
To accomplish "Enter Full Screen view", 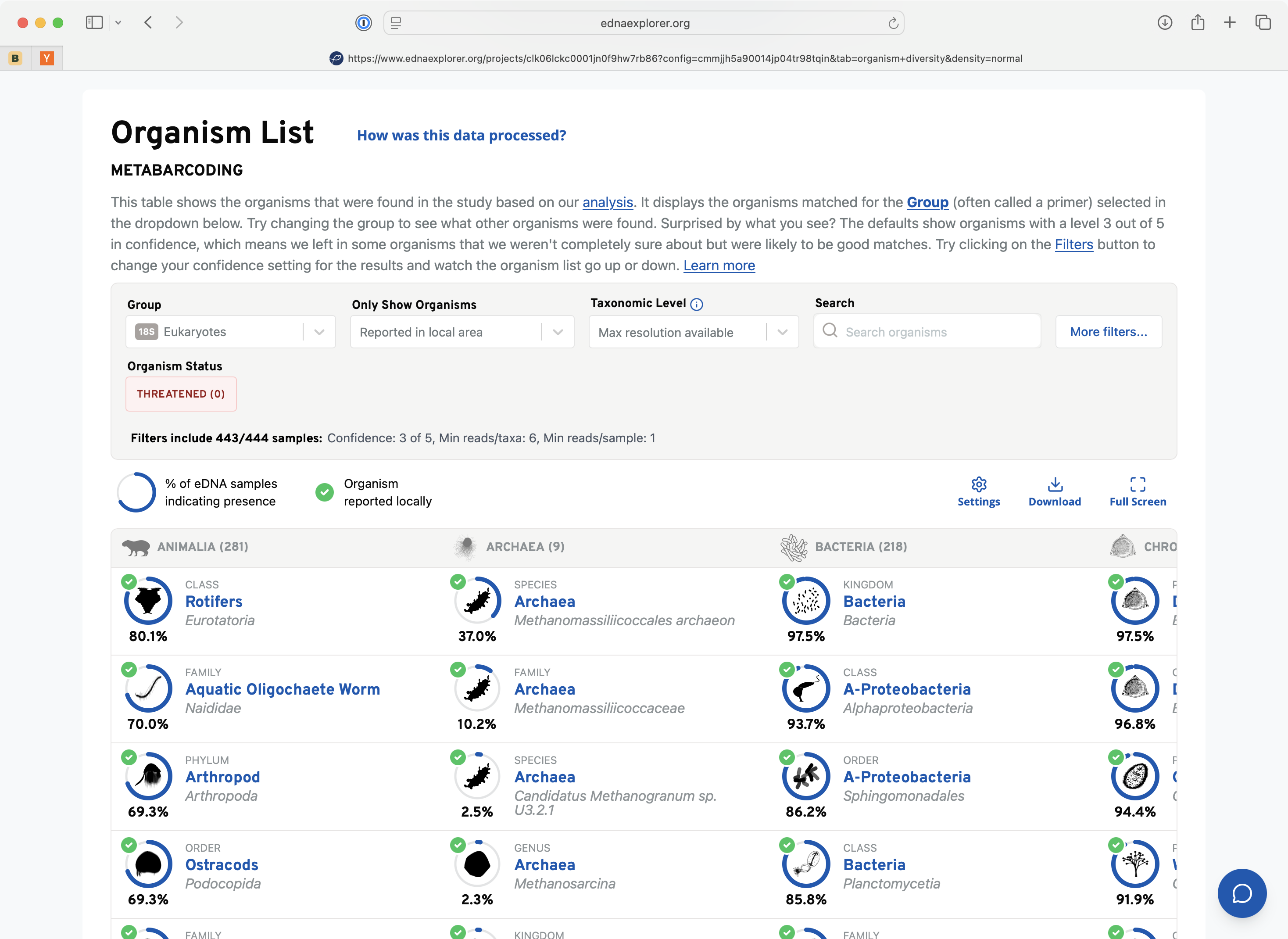I will 1138,492.
